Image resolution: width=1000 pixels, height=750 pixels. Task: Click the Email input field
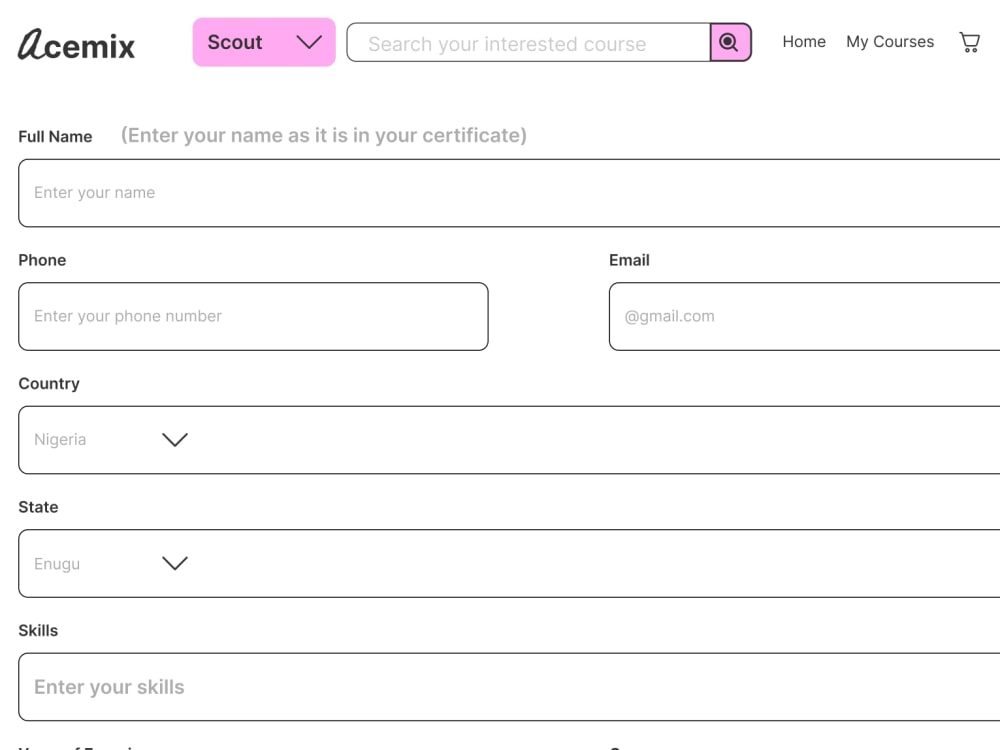pyautogui.click(x=804, y=316)
